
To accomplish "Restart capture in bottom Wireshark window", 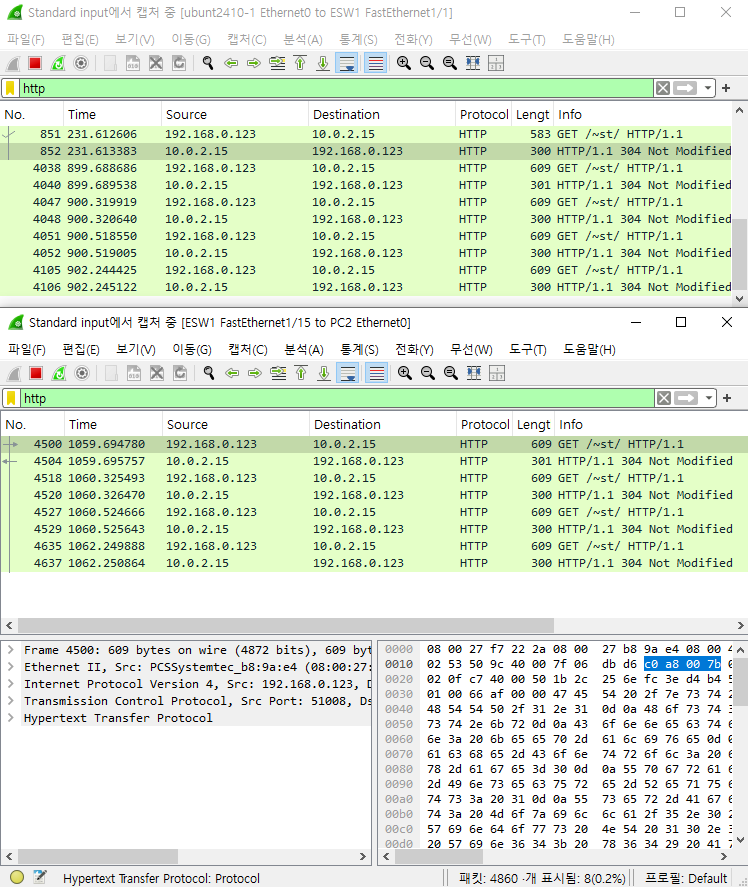I will click(x=59, y=373).
